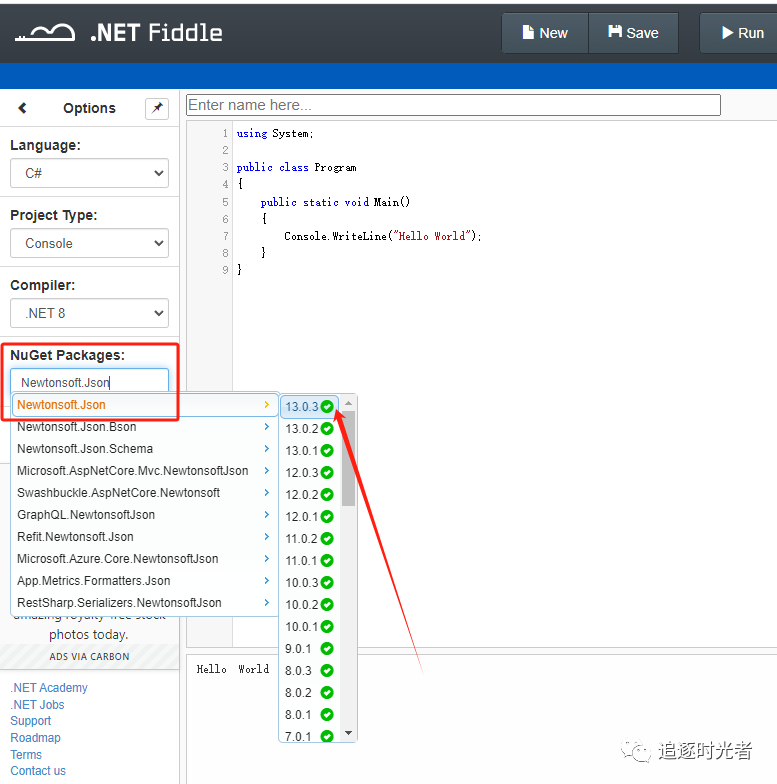Select RestSharp.Serializers.NewtonsoftJson suggestion
The height and width of the screenshot is (784, 777).
click(144, 602)
